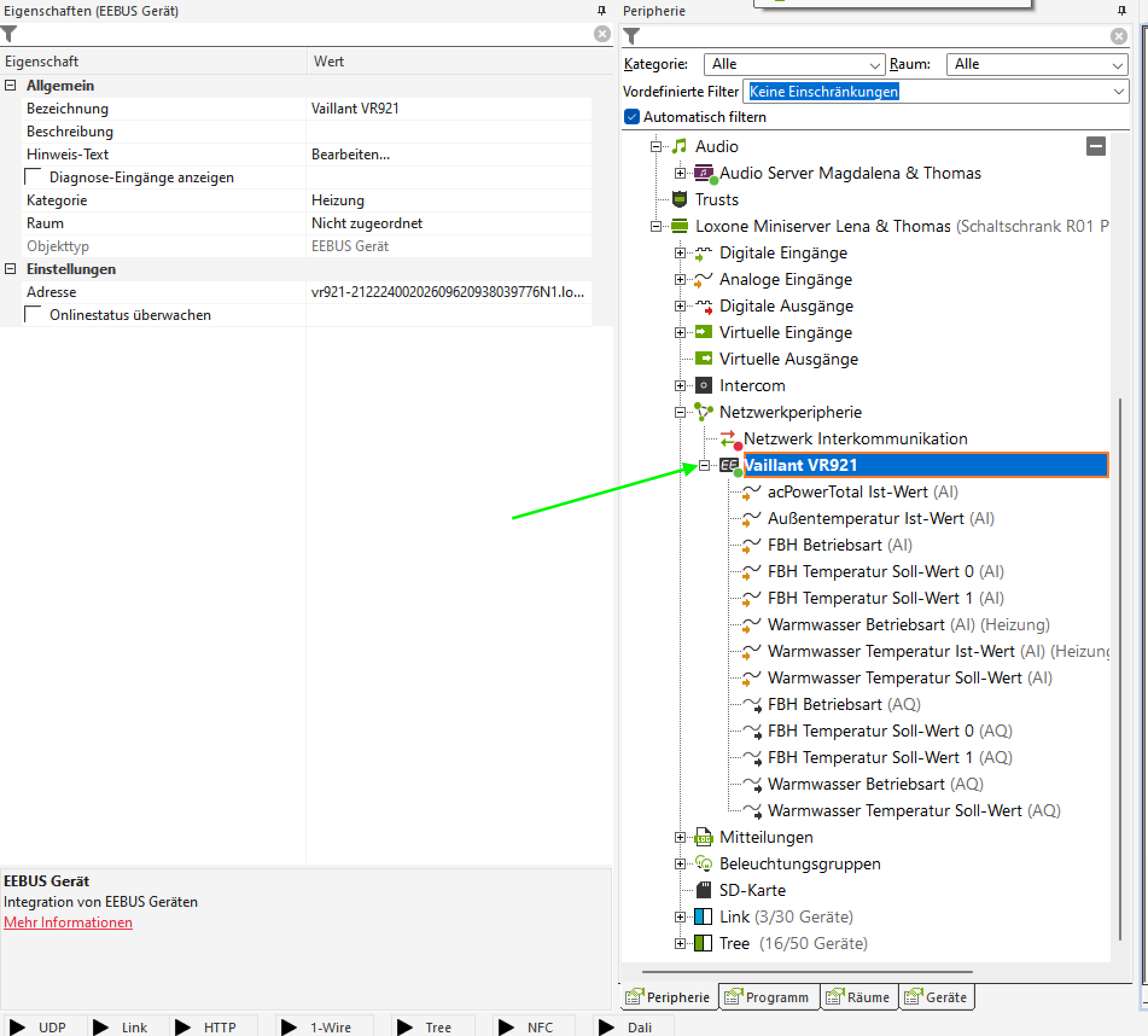
Task: Uncheck the Automatisch filtern checkbox
Action: coord(631,117)
